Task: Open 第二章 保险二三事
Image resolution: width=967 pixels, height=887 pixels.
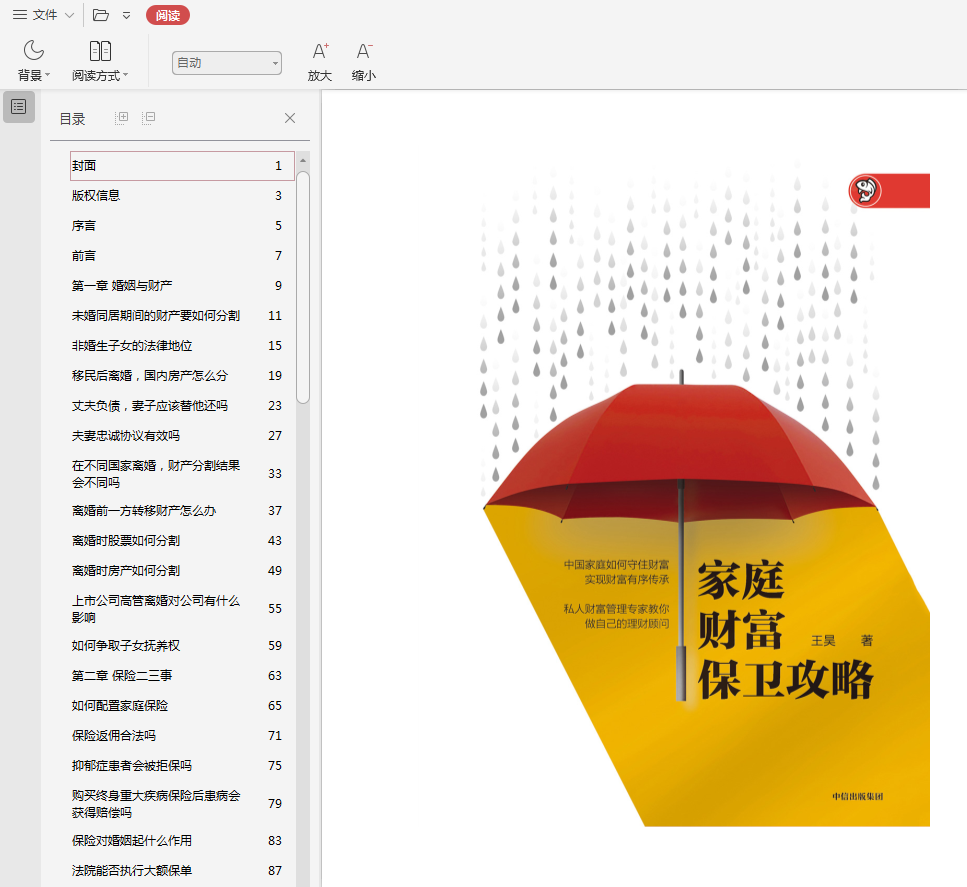Action: pyautogui.click(x=182, y=675)
